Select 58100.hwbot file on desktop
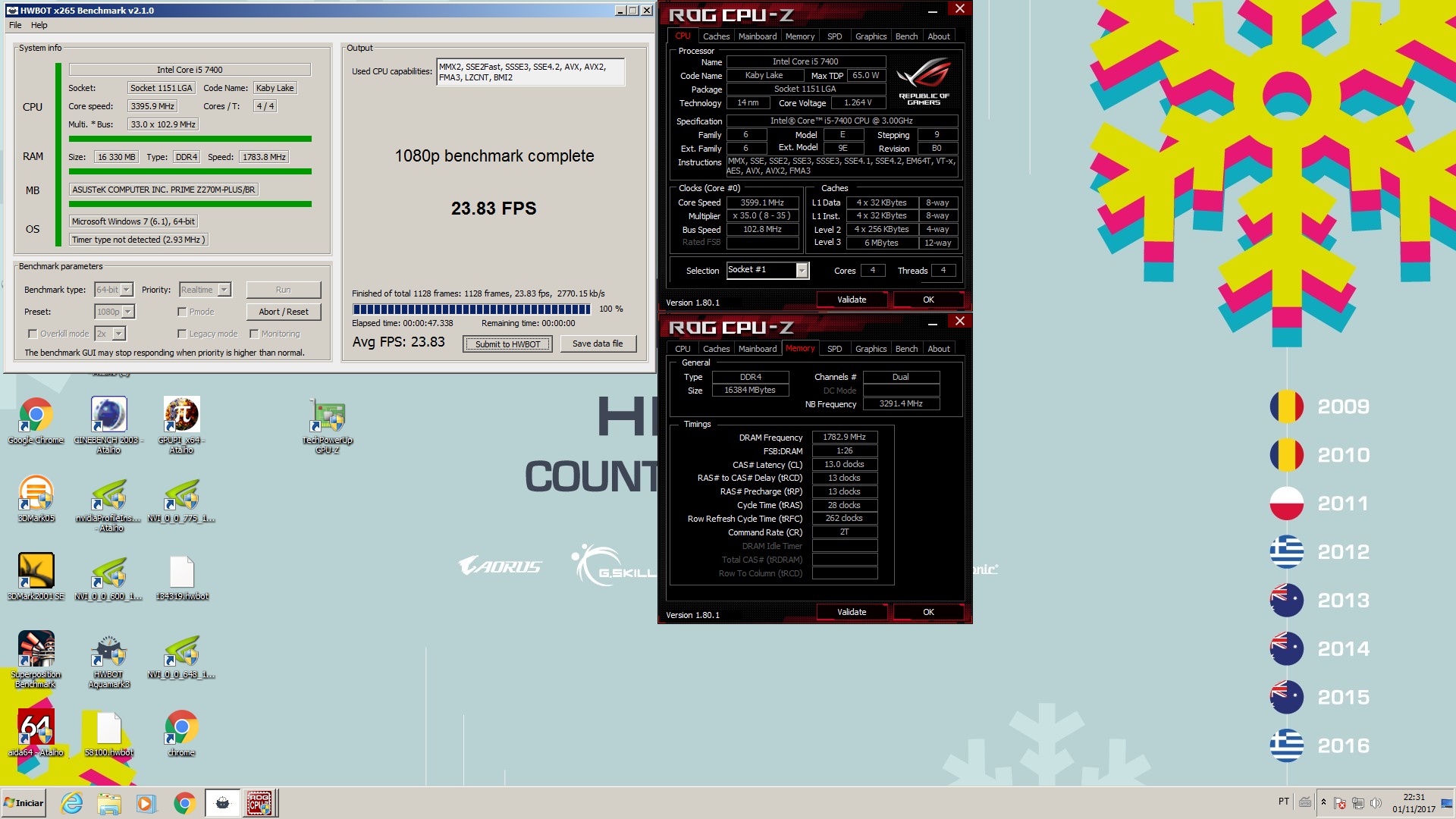This screenshot has width=1456, height=819. pyautogui.click(x=108, y=735)
